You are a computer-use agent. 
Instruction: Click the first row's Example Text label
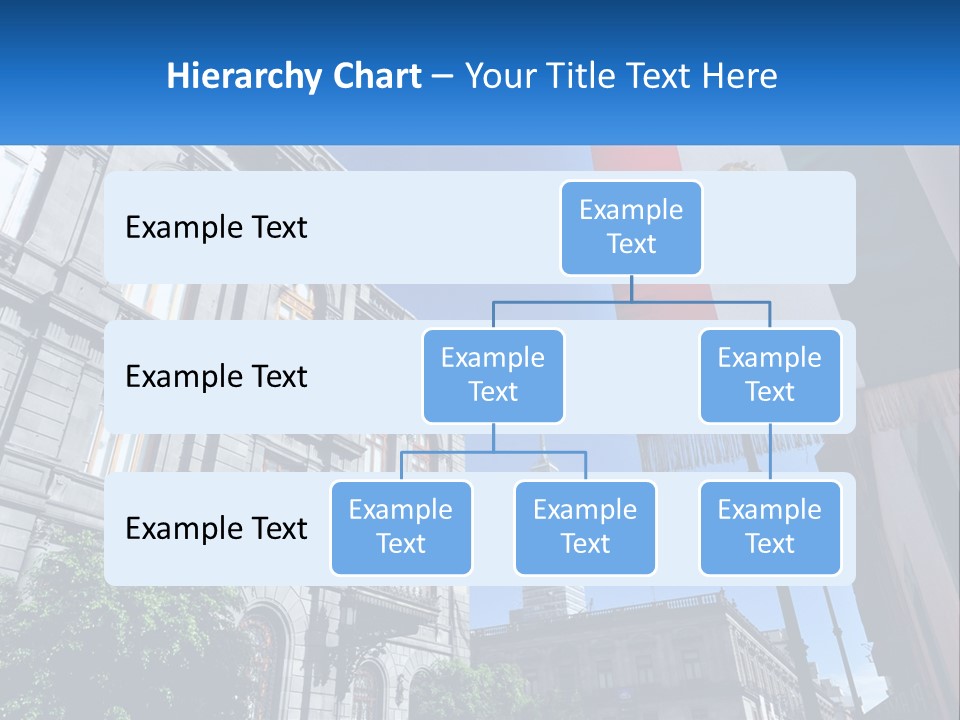(x=216, y=228)
